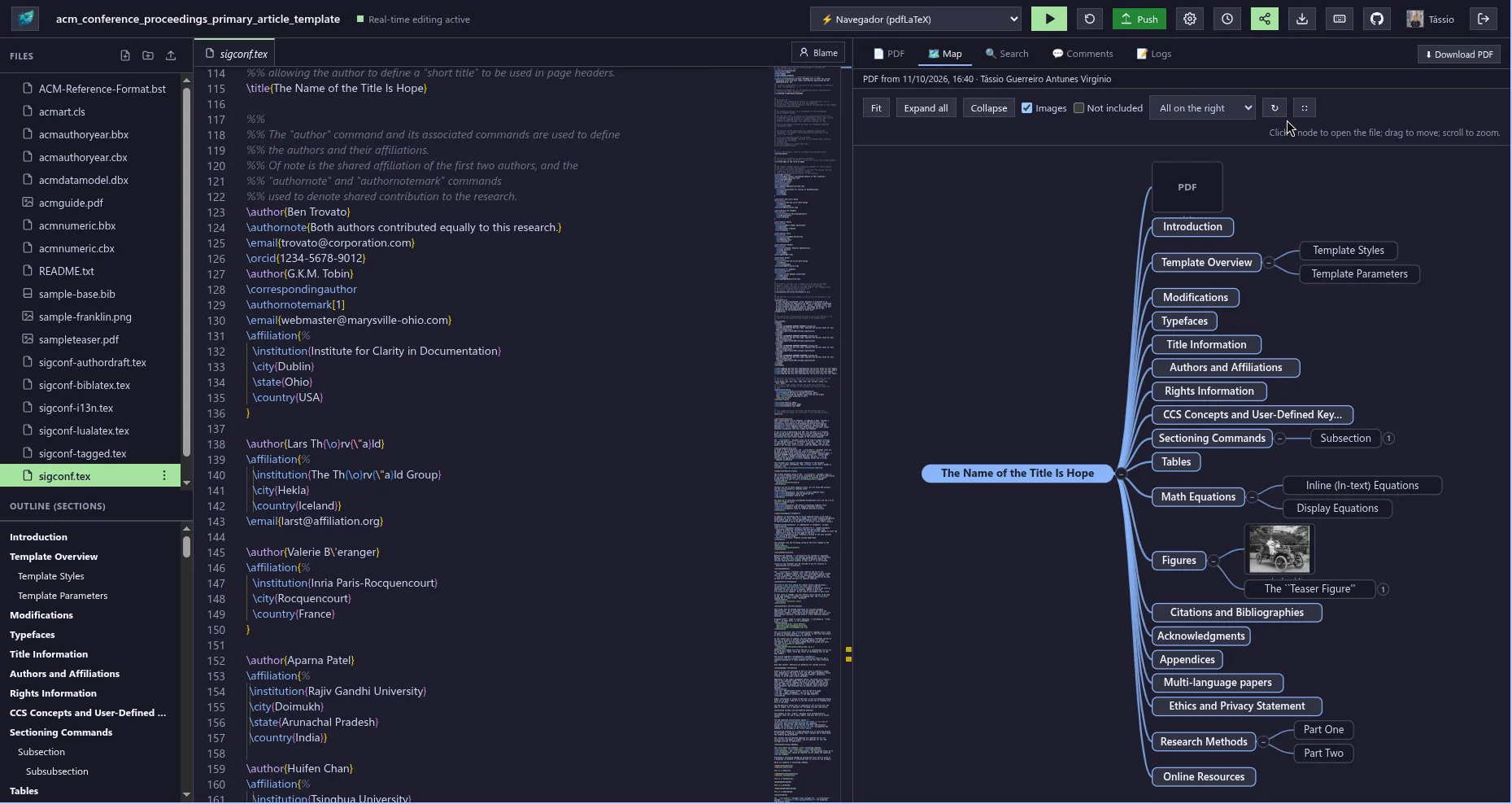Click the Push button

coord(1139,19)
